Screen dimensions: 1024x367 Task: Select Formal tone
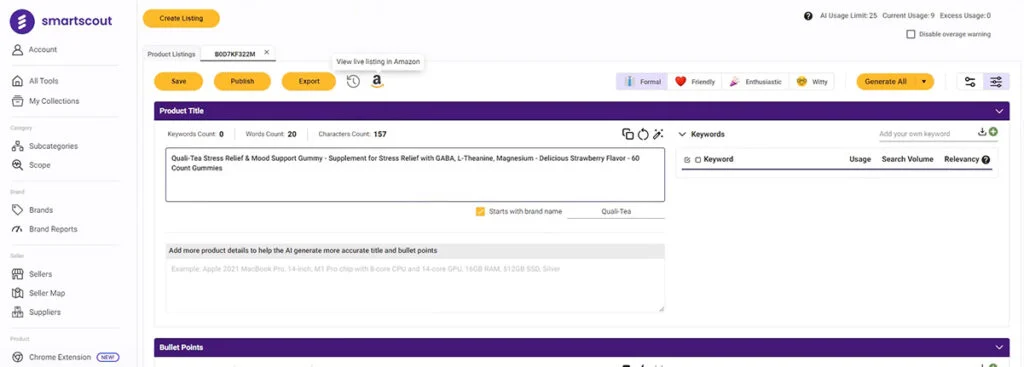[642, 82]
